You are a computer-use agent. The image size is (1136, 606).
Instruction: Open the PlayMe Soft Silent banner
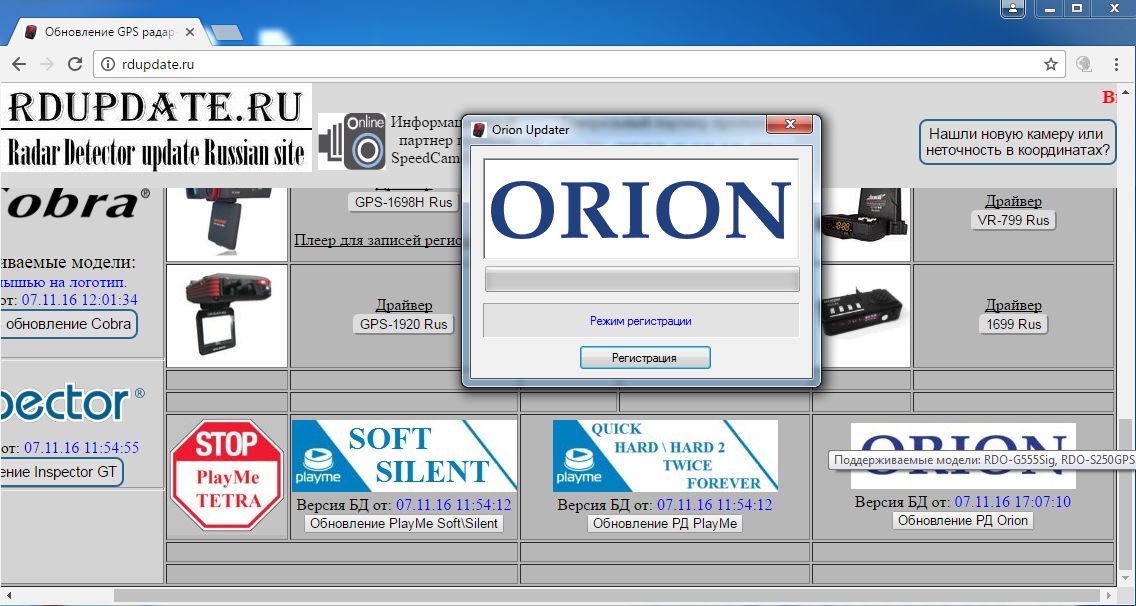[404, 456]
